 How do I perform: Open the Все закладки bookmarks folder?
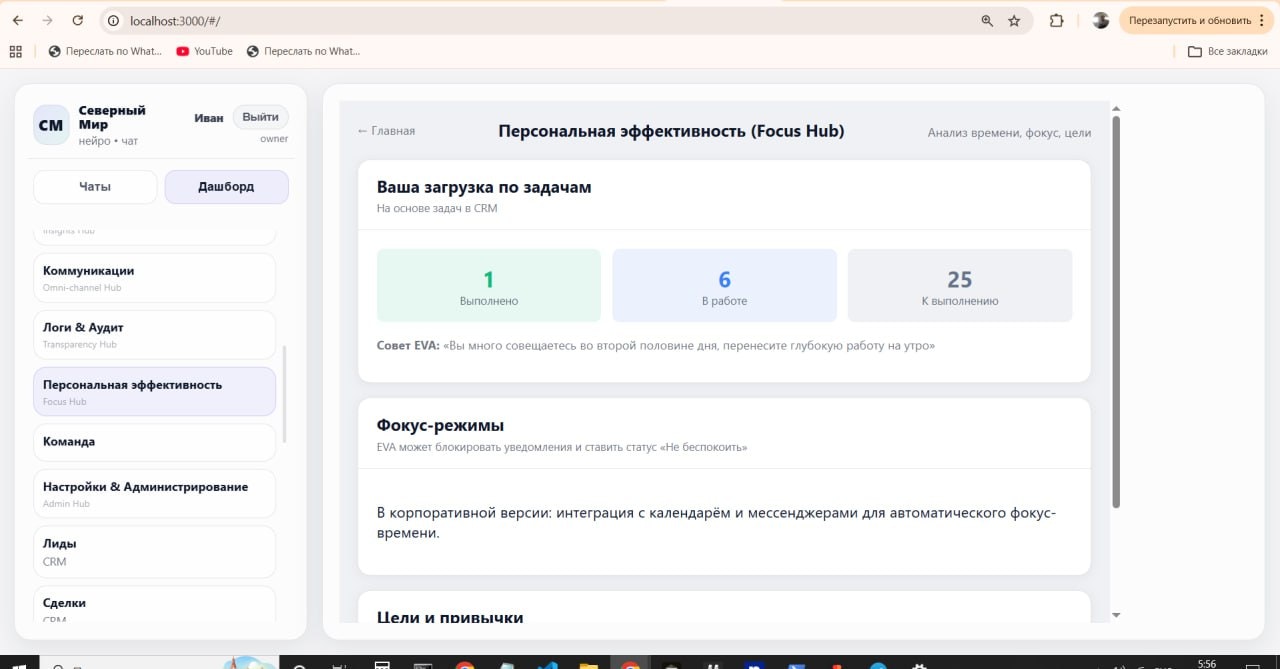point(1228,51)
